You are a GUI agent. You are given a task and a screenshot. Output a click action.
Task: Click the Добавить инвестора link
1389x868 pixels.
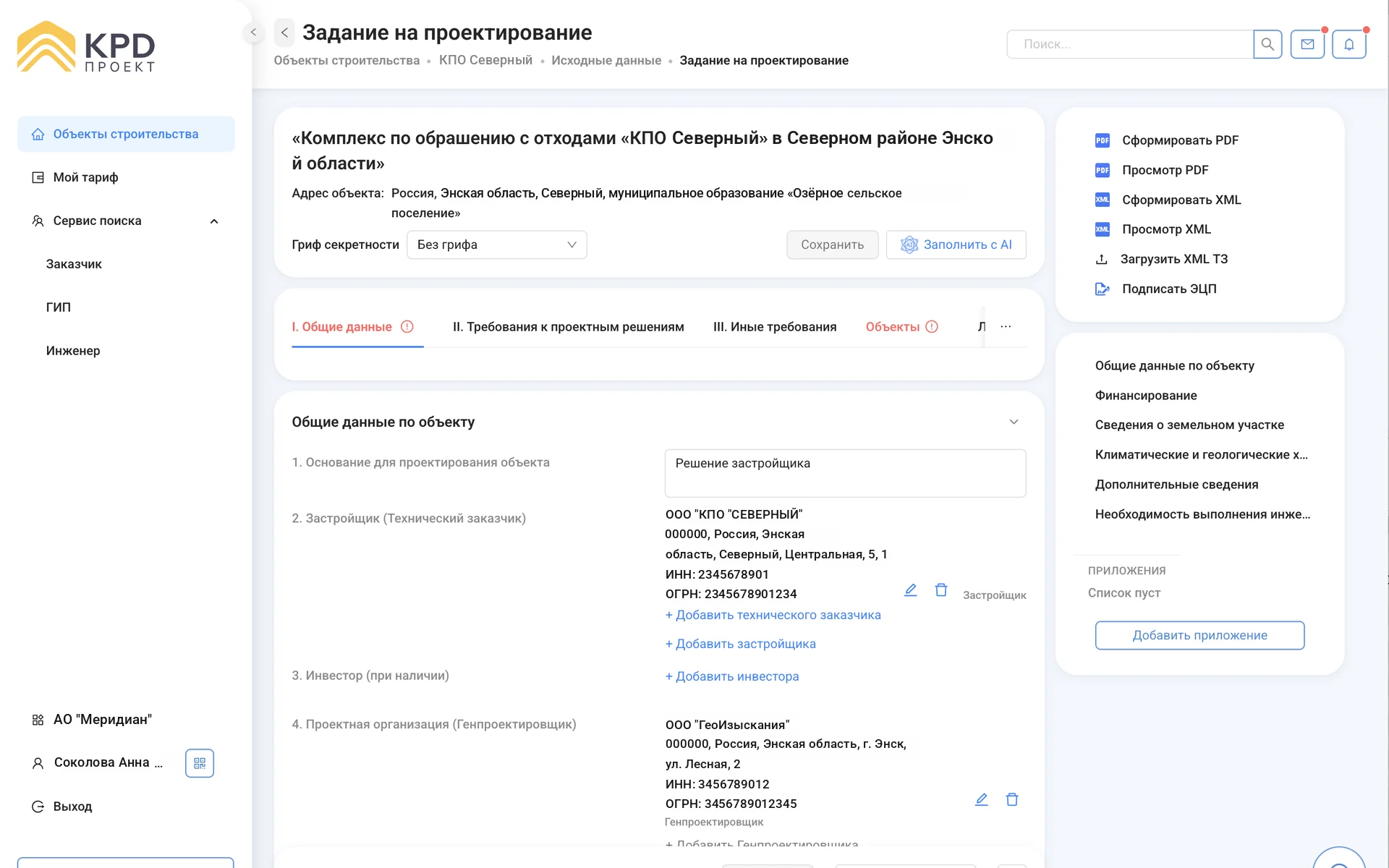point(732,676)
